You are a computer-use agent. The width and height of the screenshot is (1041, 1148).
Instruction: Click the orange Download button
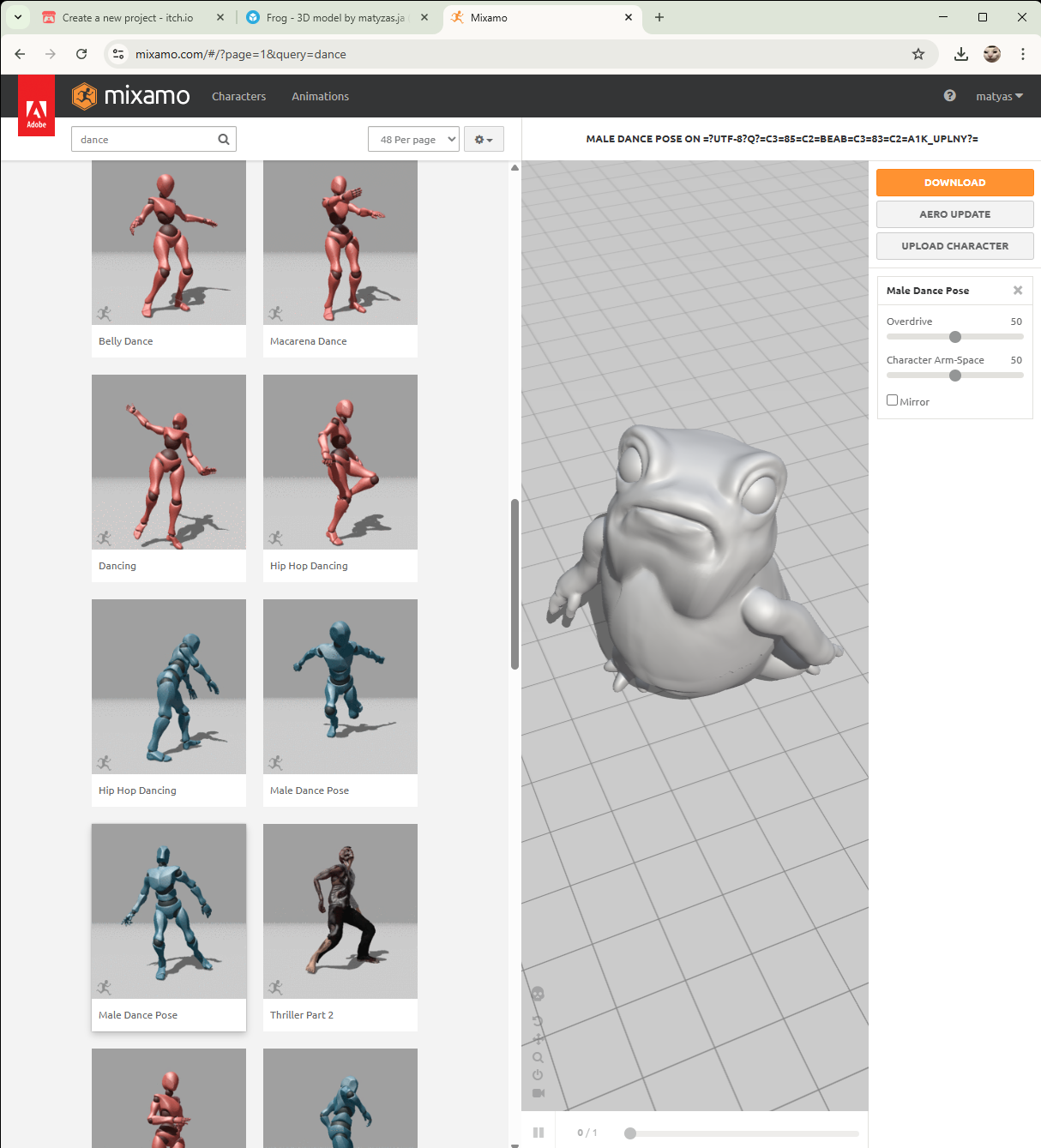tap(954, 183)
